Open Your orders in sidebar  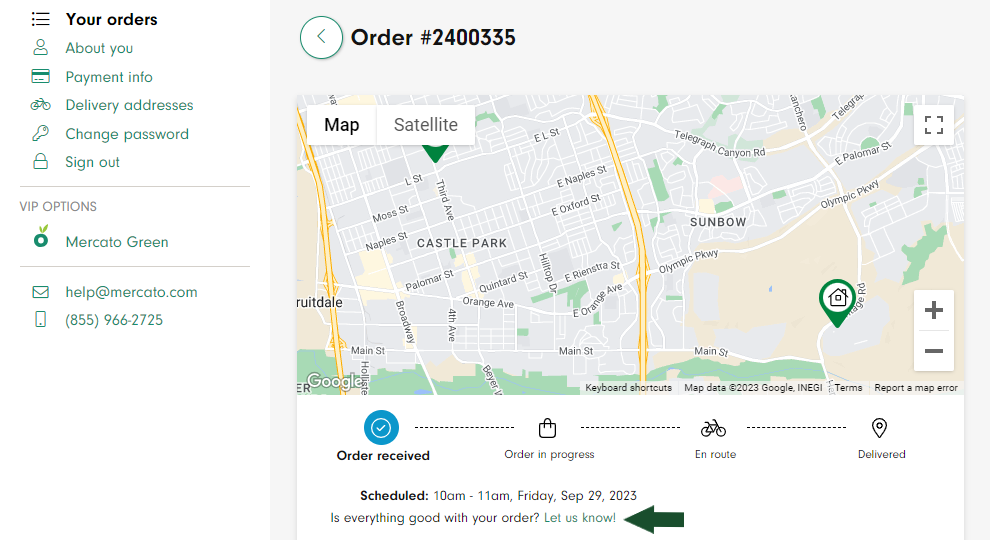tap(111, 20)
